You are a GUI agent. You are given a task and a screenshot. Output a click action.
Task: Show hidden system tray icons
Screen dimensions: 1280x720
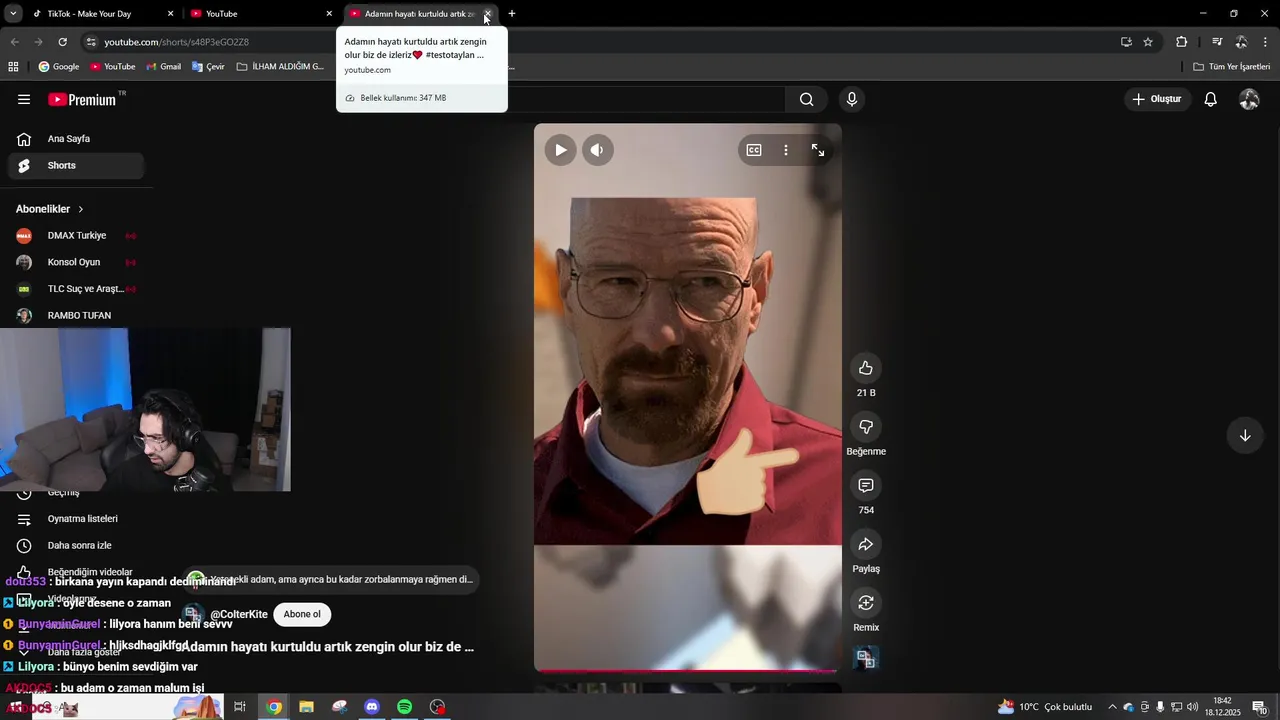(x=1112, y=707)
